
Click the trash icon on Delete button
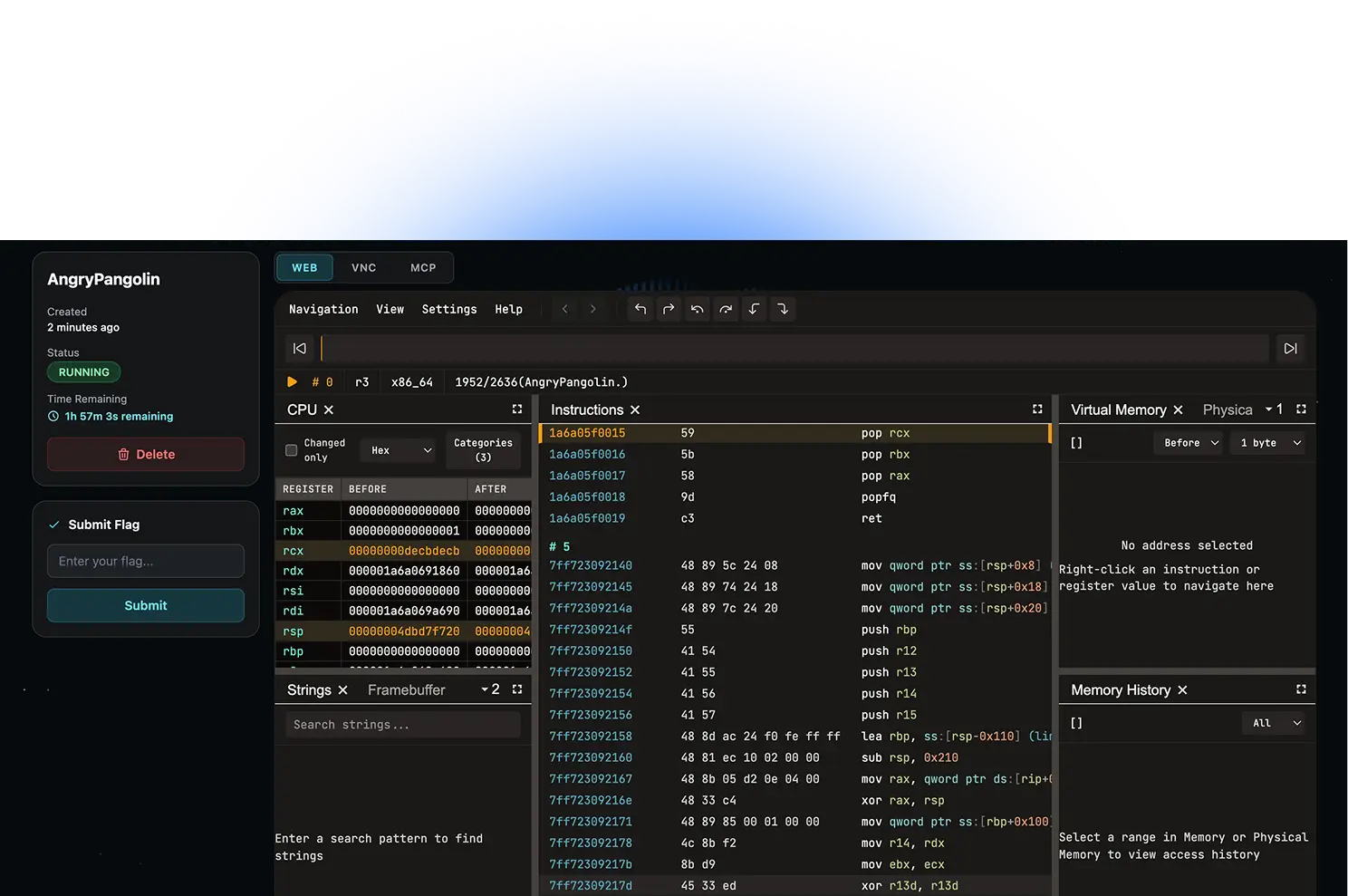pyautogui.click(x=123, y=455)
